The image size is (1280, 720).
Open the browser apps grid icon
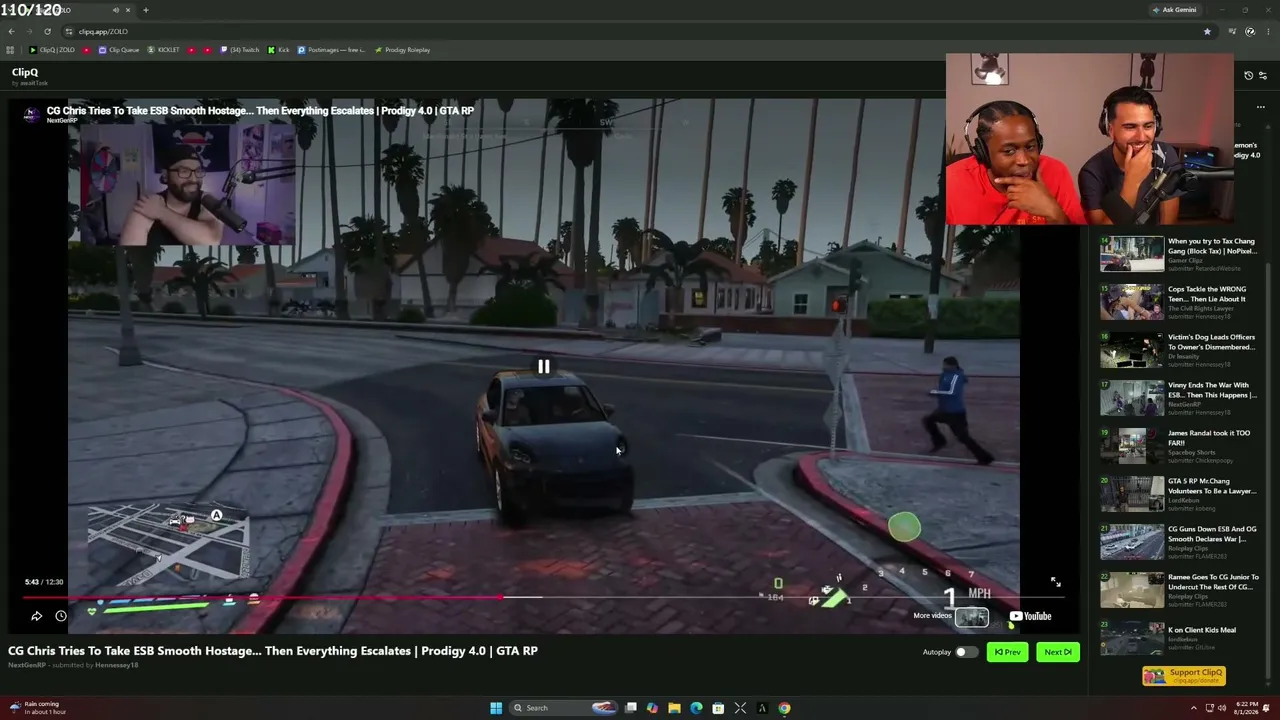click(x=10, y=50)
